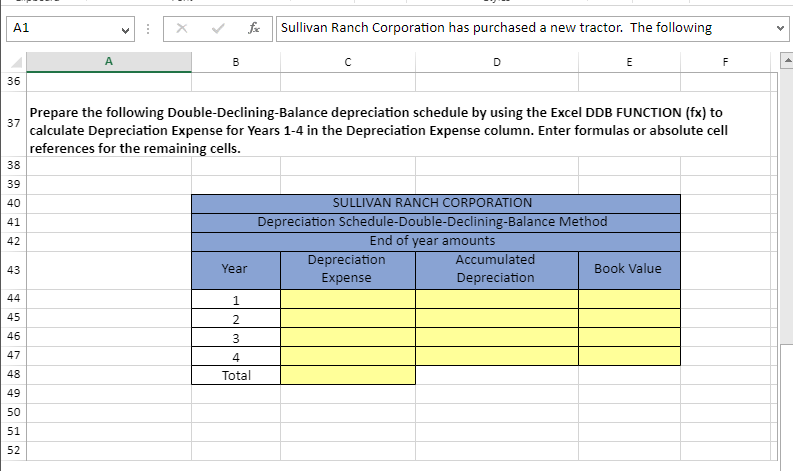
Task: Select row 44 header
Action: (x=14, y=298)
